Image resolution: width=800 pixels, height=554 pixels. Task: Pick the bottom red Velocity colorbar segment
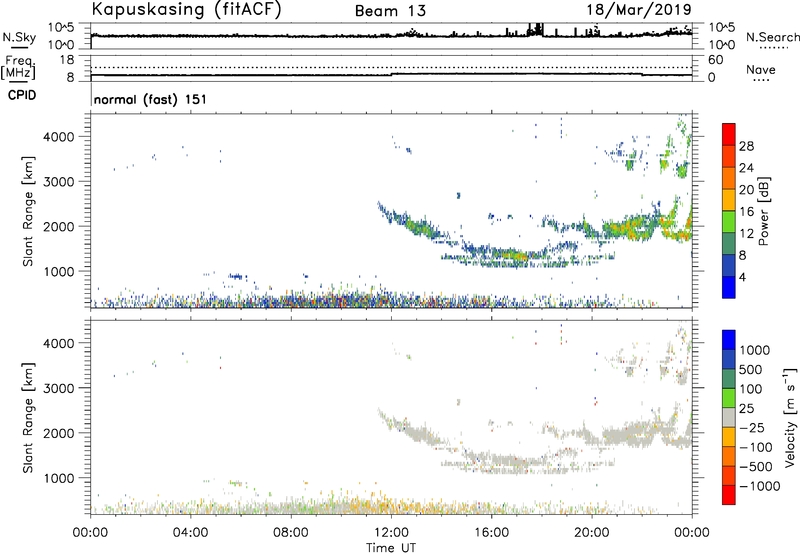click(729, 495)
